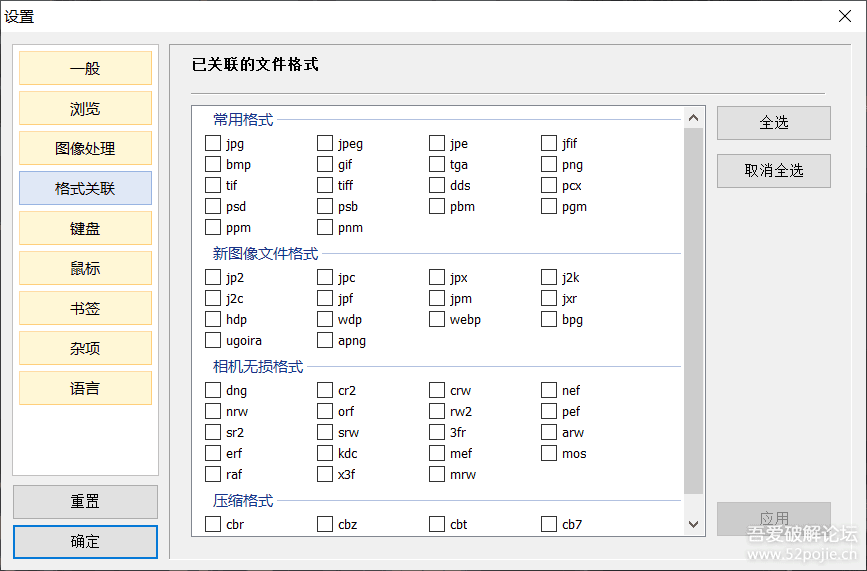Image resolution: width=867 pixels, height=571 pixels.
Task: Toggle the gif checkbox
Action: tap(325, 164)
